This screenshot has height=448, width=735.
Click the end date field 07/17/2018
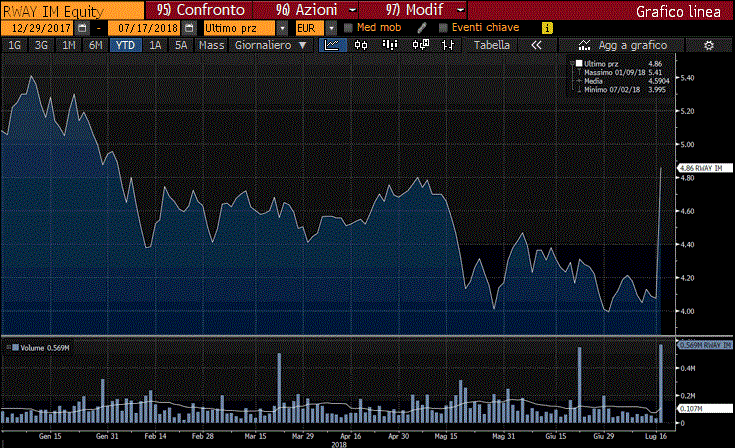(144, 28)
